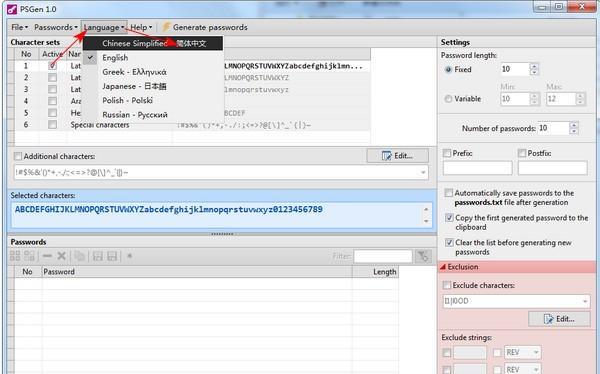Click Edit button beside Additional characters
The width and height of the screenshot is (600, 374).
[398, 156]
